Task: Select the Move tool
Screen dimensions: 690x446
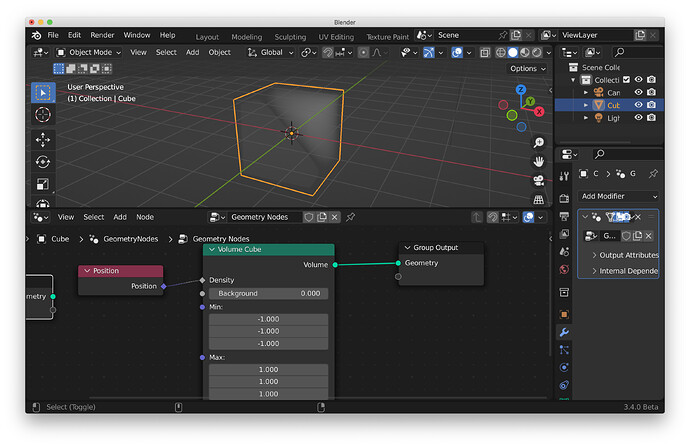Action: click(x=43, y=140)
